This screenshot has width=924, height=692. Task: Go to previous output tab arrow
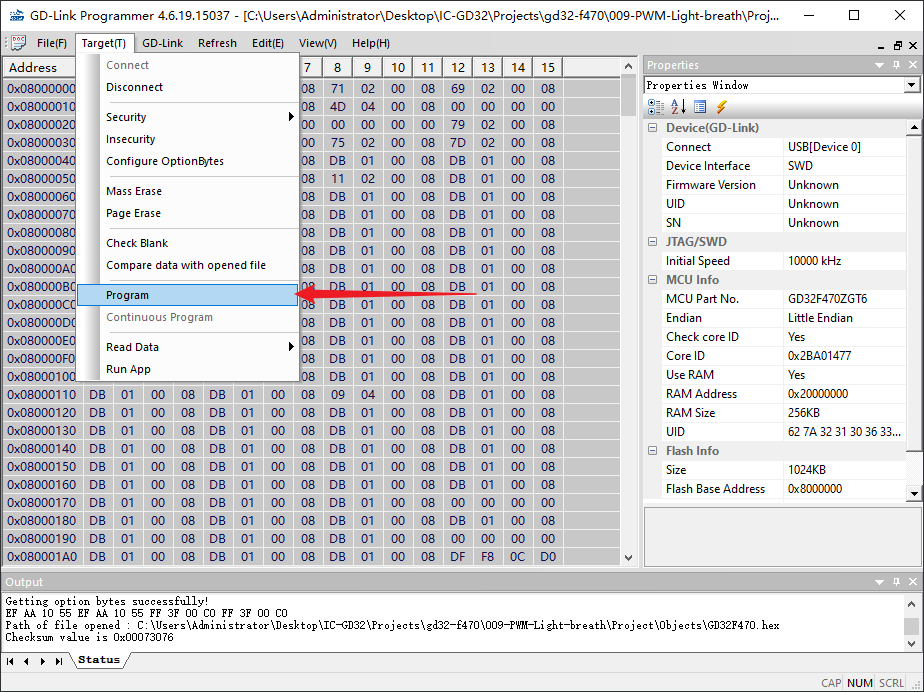click(x=26, y=661)
